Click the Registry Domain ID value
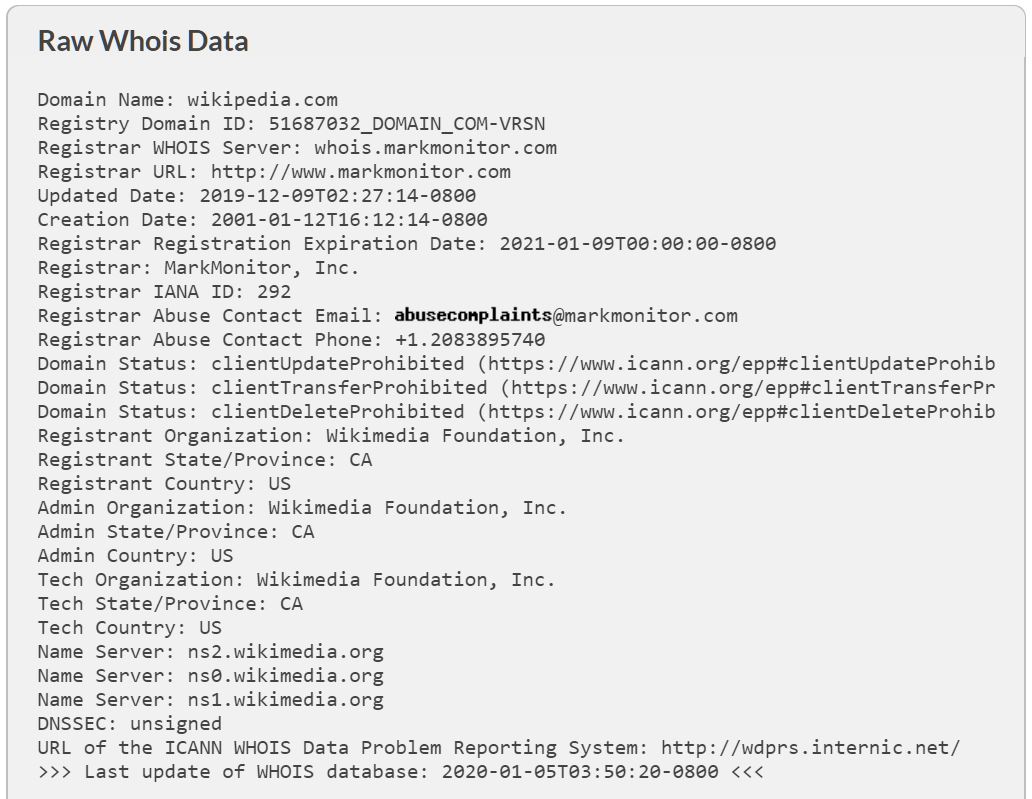Viewport: 1032px width, 799px height. tap(406, 124)
